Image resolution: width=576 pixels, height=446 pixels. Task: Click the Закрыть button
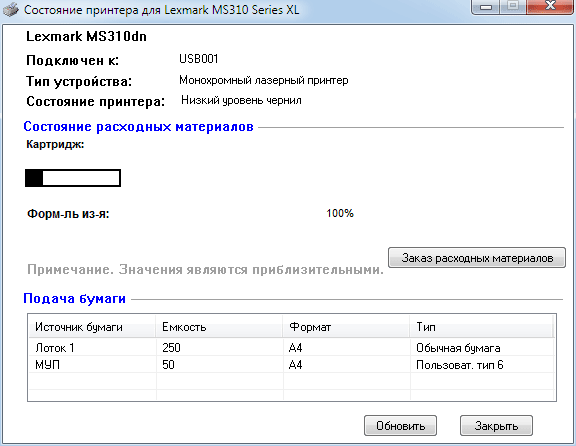tap(496, 425)
